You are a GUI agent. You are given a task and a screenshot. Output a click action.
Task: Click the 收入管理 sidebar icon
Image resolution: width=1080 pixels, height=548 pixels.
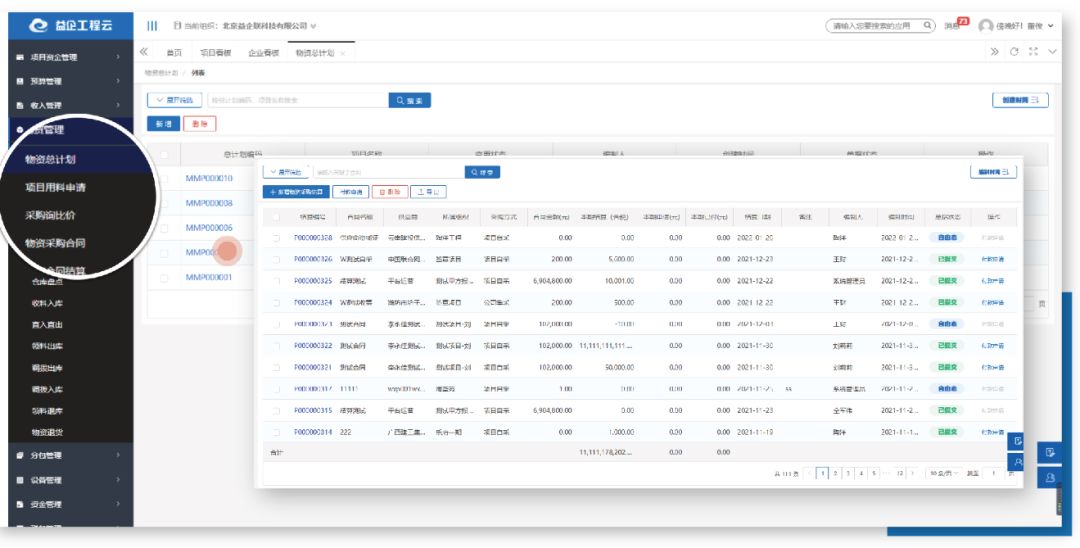click(20, 105)
